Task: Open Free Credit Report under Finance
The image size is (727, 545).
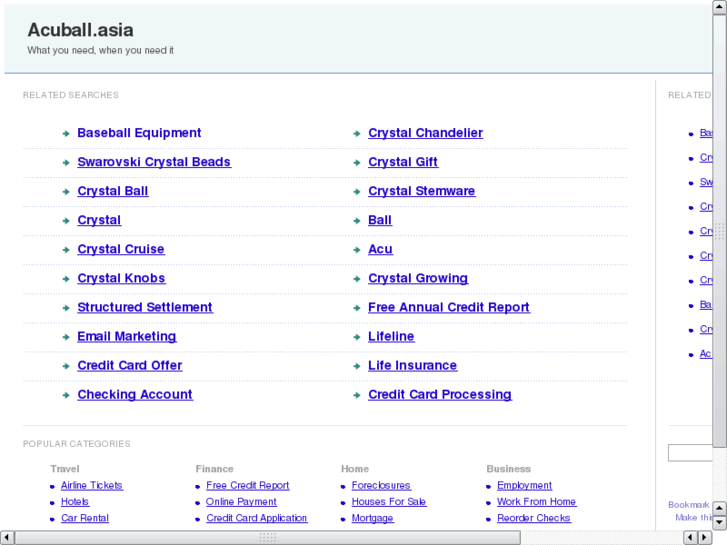Action: pos(248,486)
